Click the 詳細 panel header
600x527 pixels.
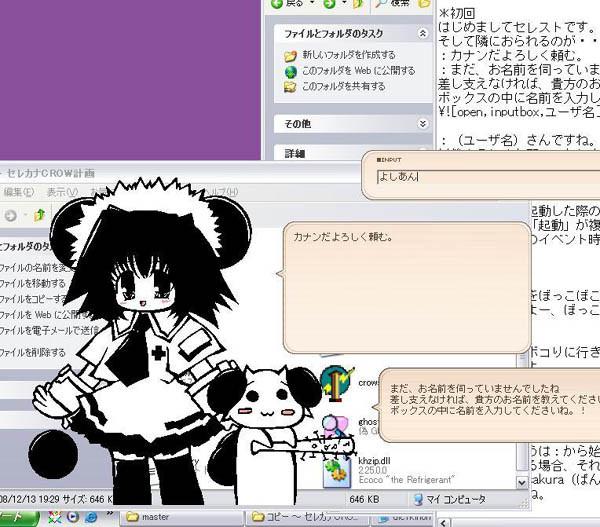point(353,152)
